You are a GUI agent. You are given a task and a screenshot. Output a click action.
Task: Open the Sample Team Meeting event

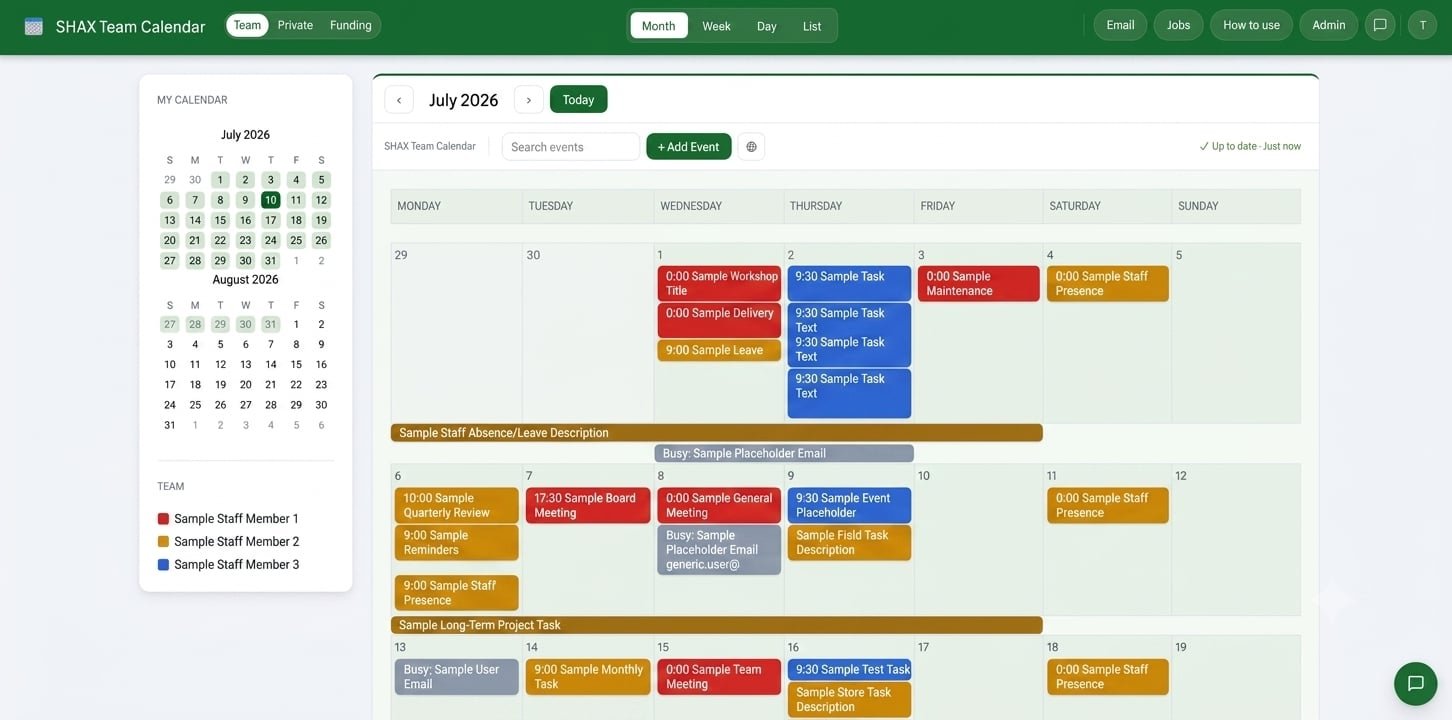719,677
